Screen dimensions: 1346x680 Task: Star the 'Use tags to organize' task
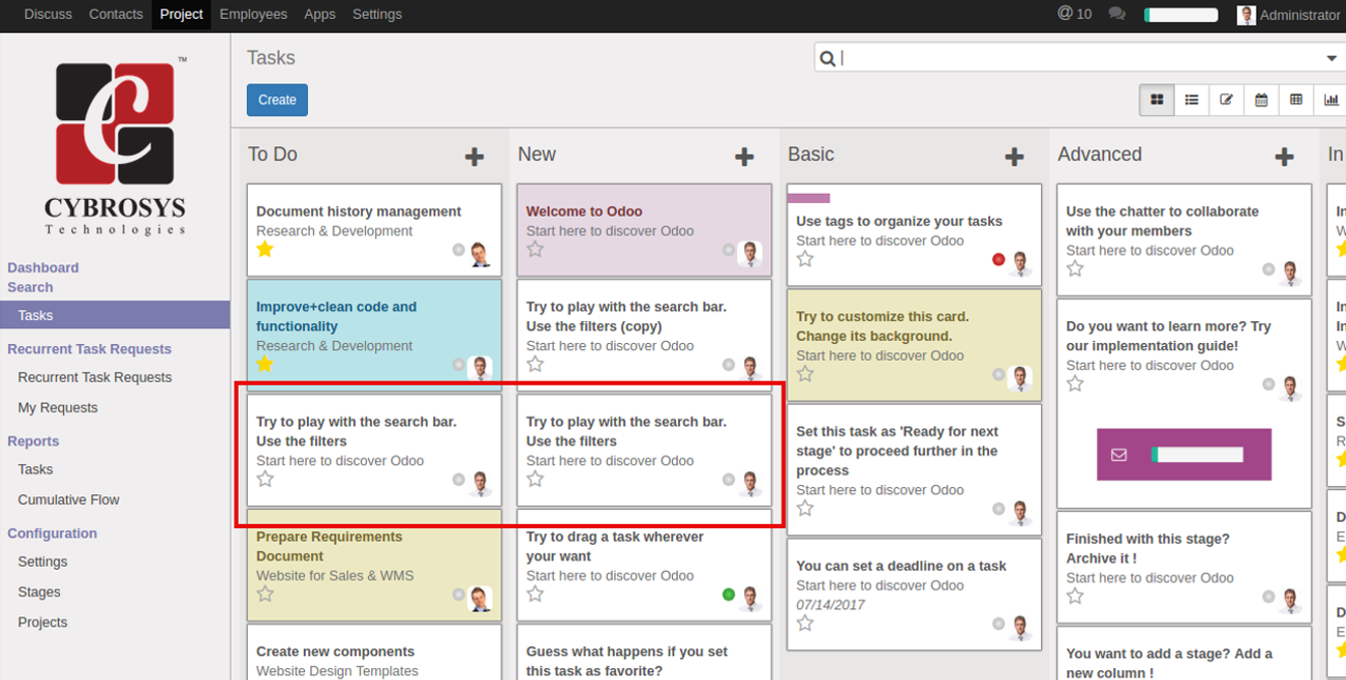click(x=805, y=259)
